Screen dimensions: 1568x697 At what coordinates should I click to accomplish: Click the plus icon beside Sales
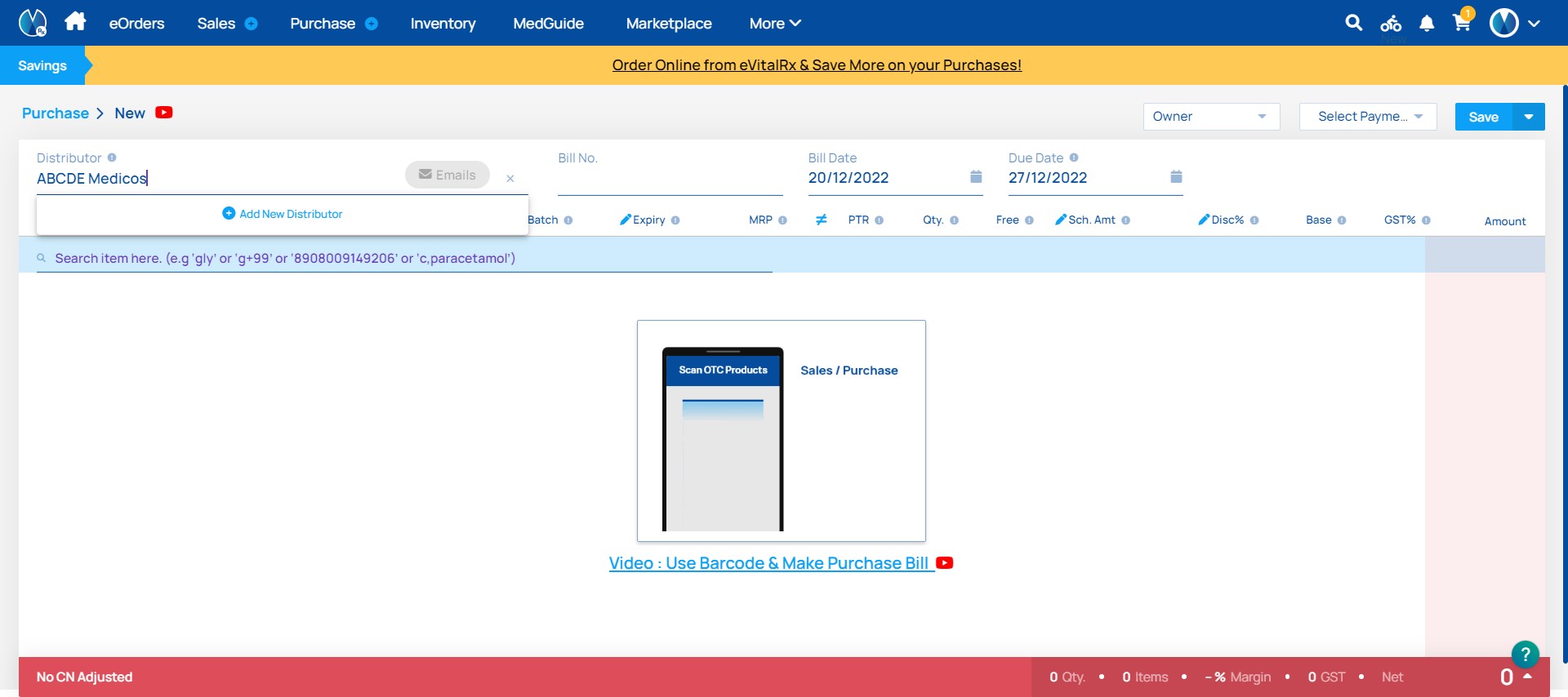252,24
